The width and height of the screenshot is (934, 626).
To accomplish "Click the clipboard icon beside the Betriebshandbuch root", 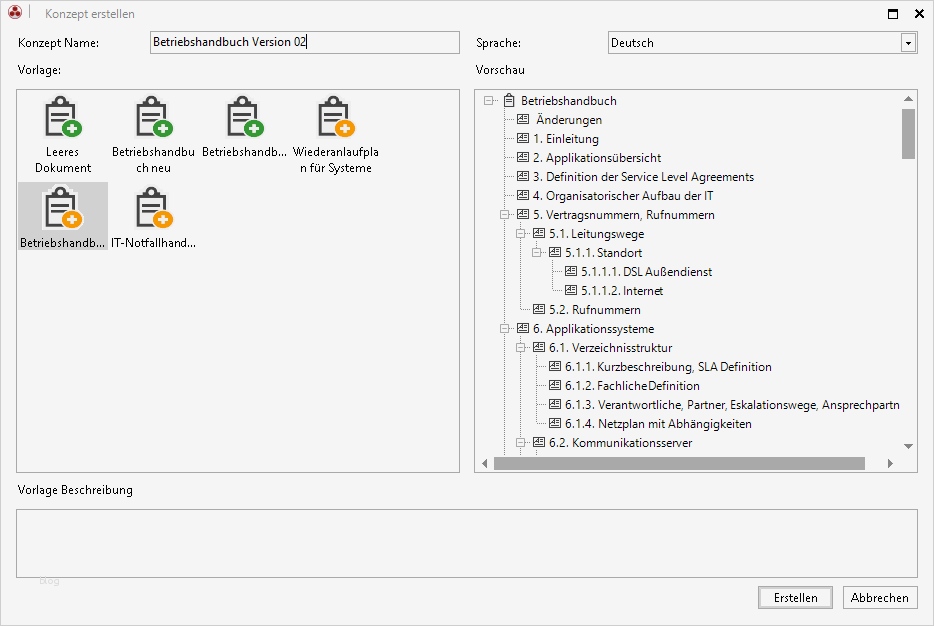I will [509, 101].
